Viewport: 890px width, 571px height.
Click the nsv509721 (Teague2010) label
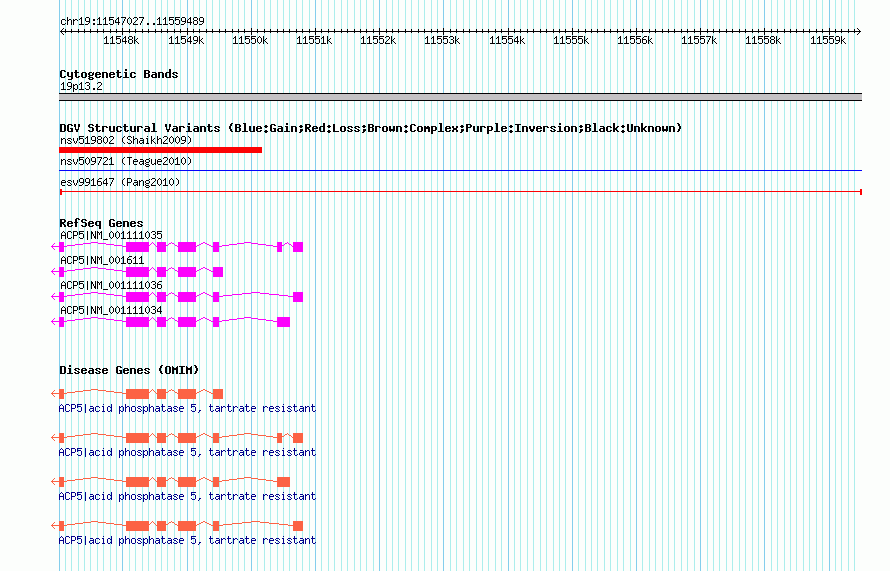pos(126,161)
